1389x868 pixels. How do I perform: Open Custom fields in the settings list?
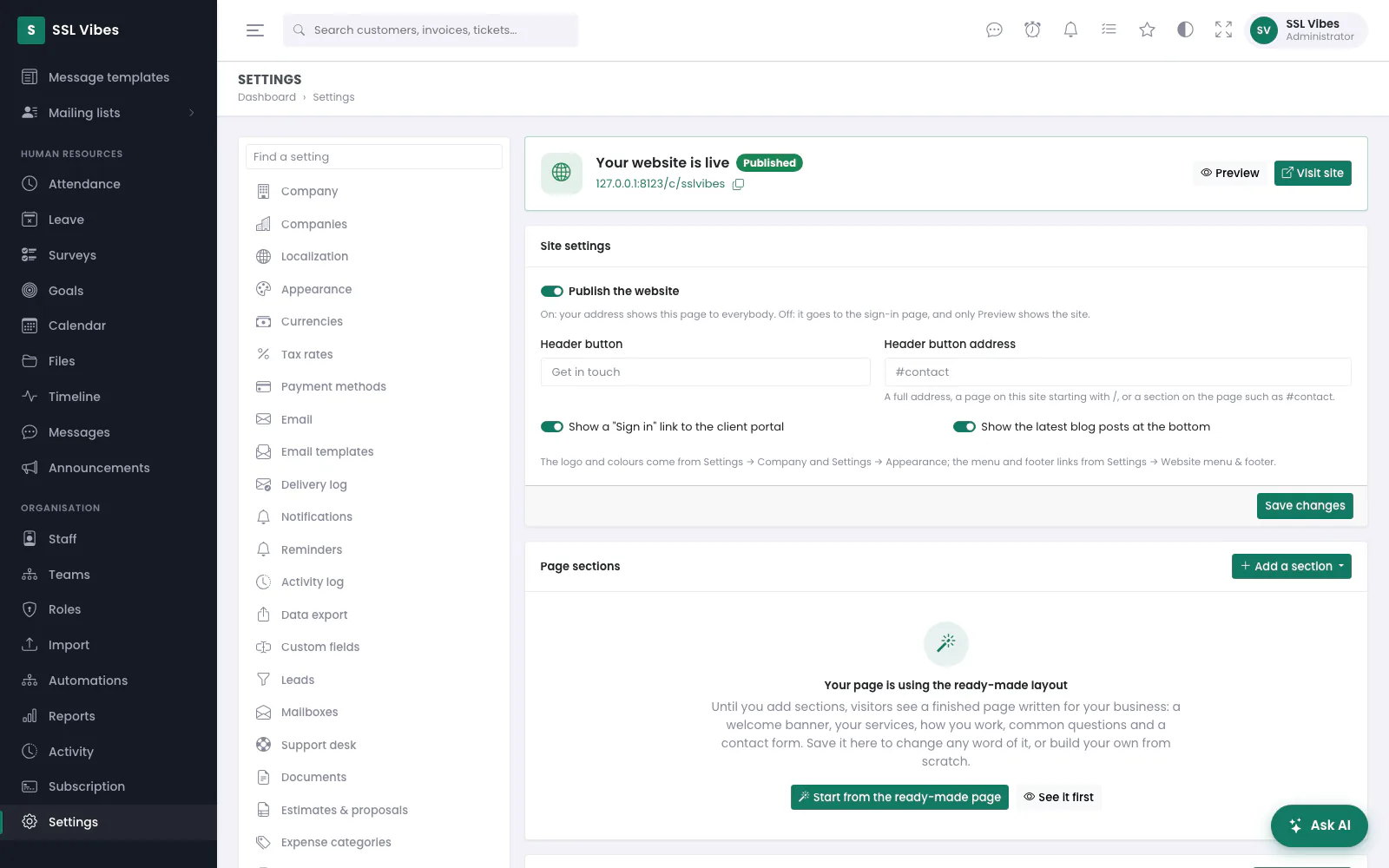click(x=374, y=648)
